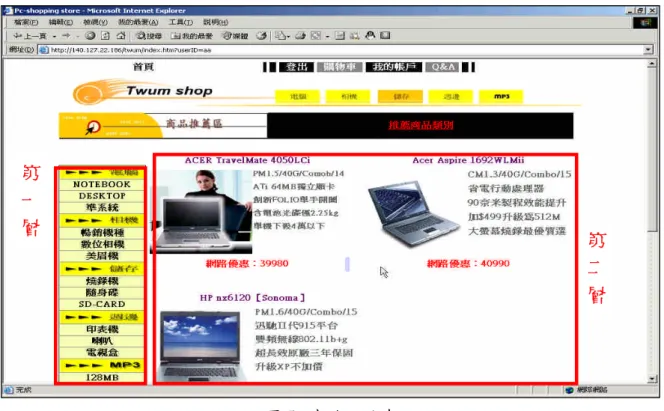Click the Forward arrow in toolbar
Screen dimensions: 664x411
coord(66,36)
